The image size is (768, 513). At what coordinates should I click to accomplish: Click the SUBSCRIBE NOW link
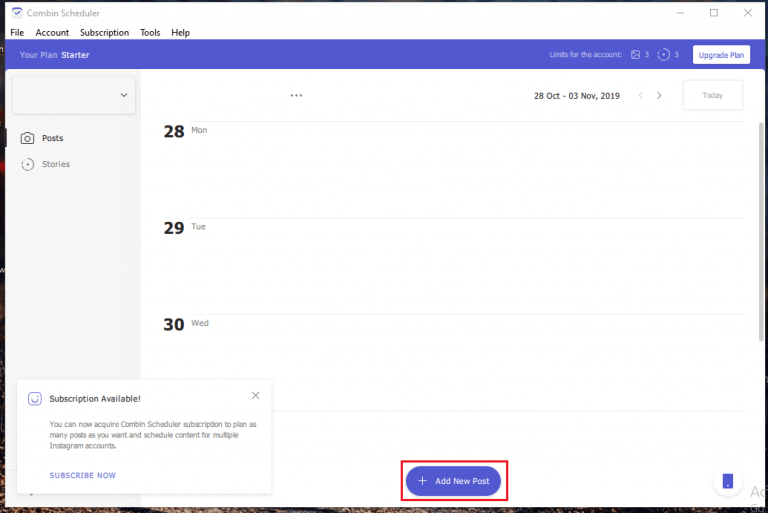82,475
